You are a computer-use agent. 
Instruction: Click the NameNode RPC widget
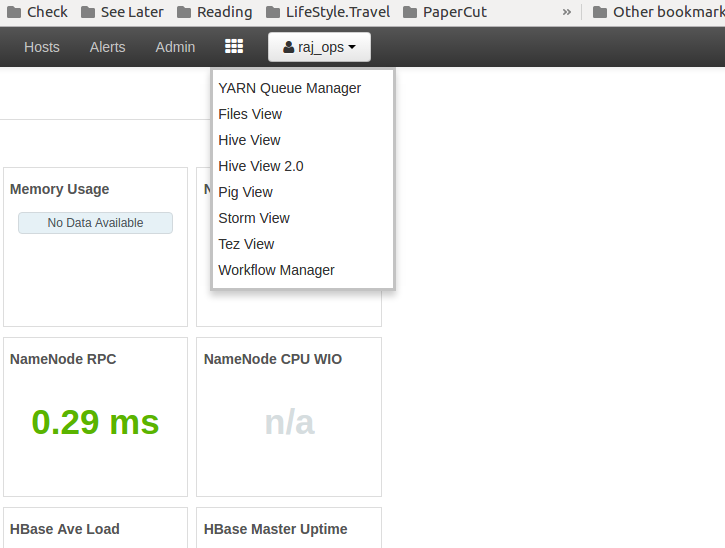[x=95, y=416]
